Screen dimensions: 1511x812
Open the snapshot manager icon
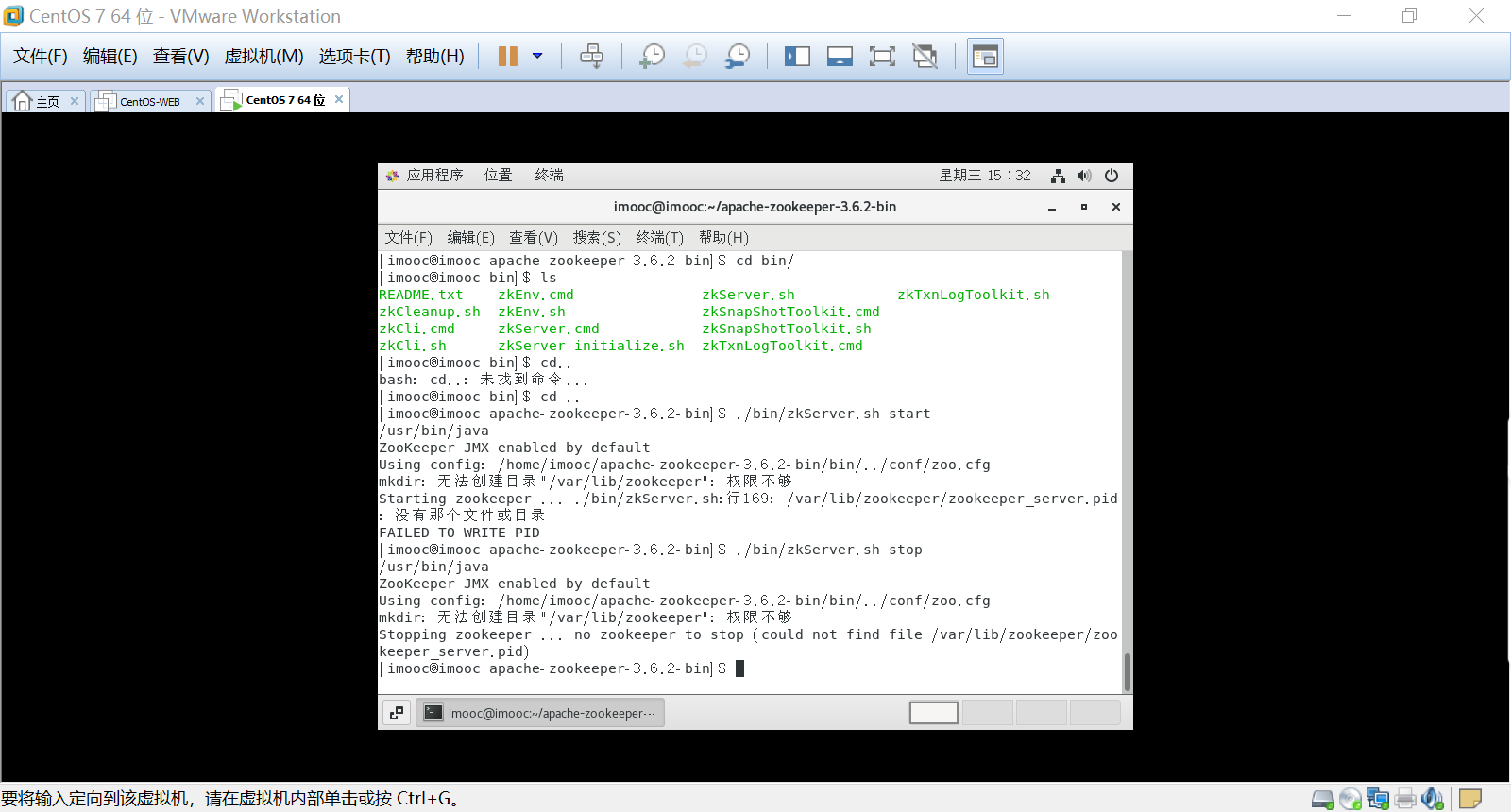click(x=738, y=57)
